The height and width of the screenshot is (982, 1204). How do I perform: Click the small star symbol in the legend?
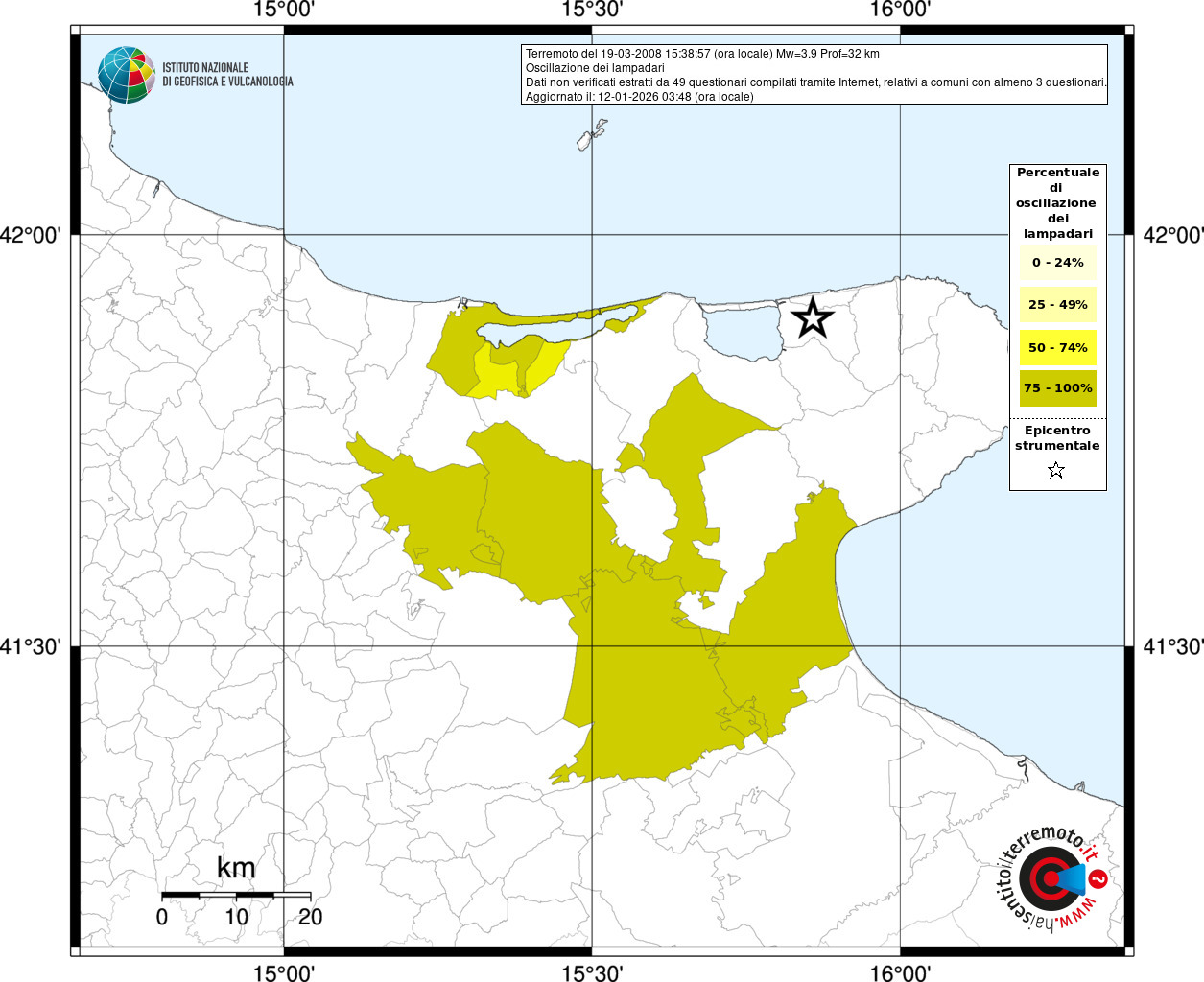tap(1056, 470)
